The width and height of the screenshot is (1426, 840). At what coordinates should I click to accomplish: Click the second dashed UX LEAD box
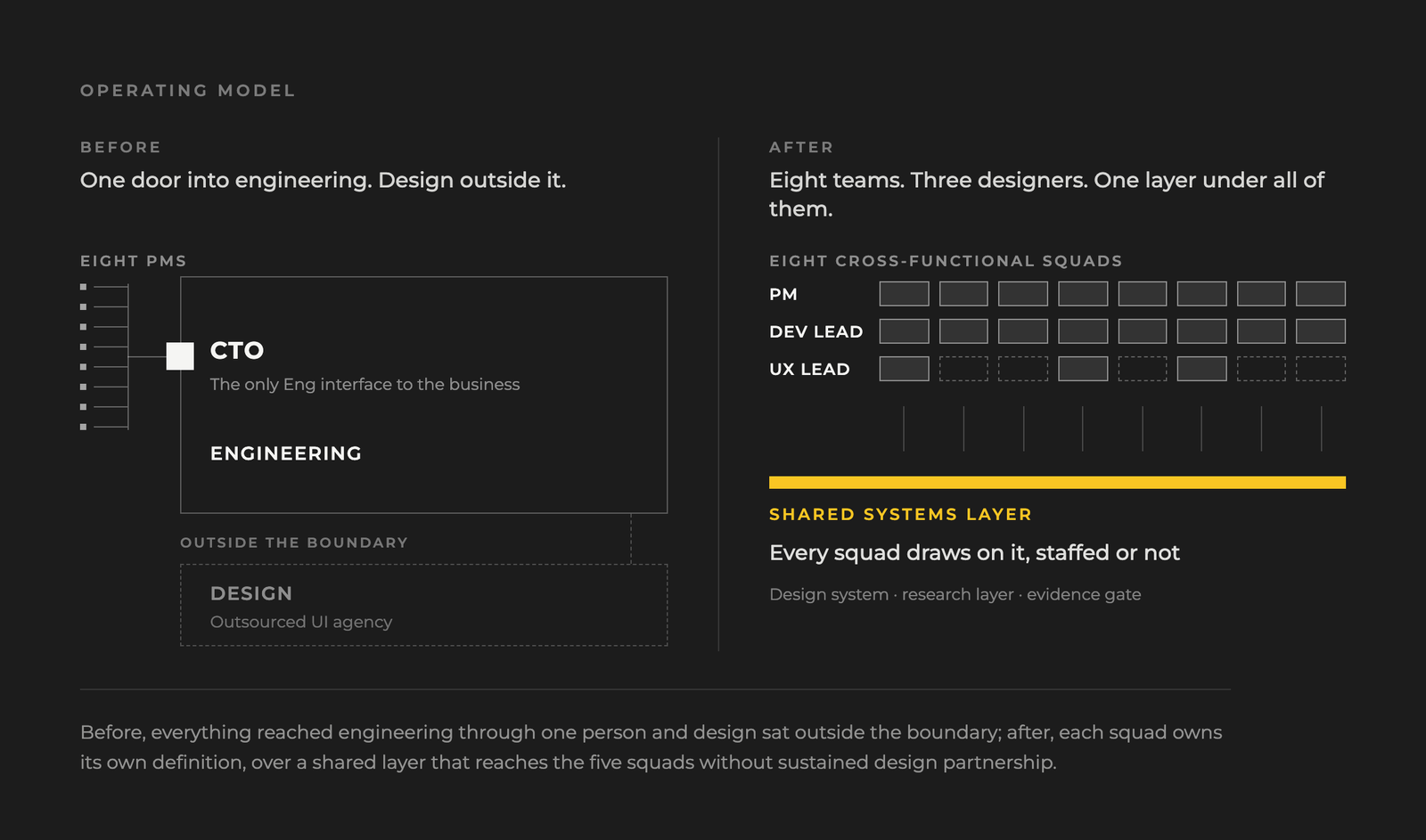coord(1023,369)
